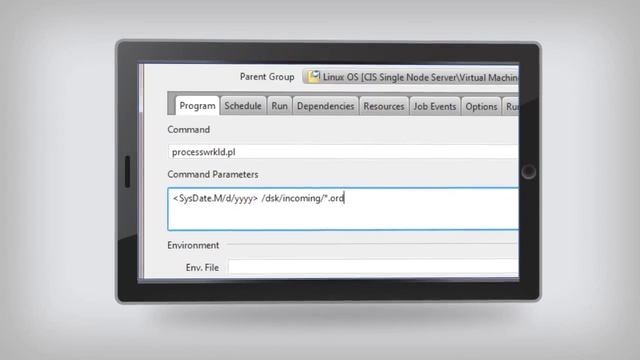Switch to the Options tab
The width and height of the screenshot is (640, 360).
point(481,107)
